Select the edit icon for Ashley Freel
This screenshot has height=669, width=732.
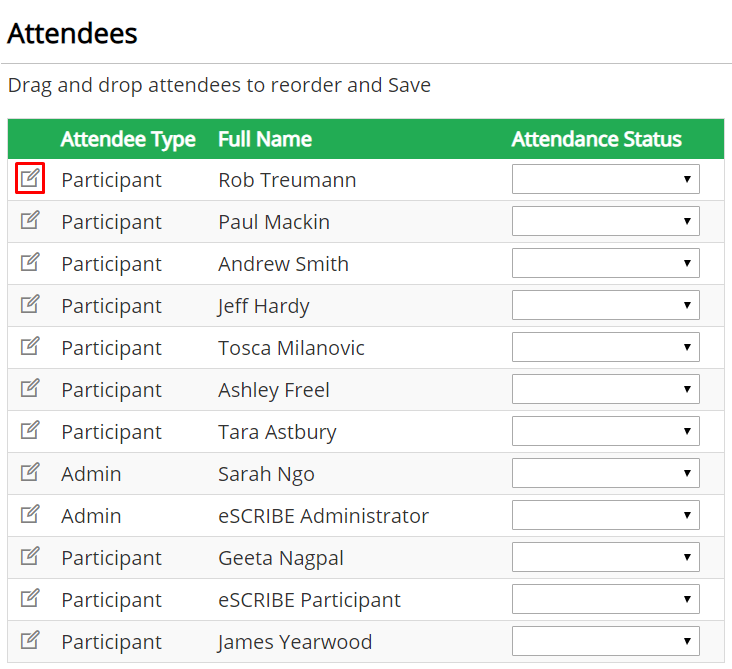(x=30, y=388)
